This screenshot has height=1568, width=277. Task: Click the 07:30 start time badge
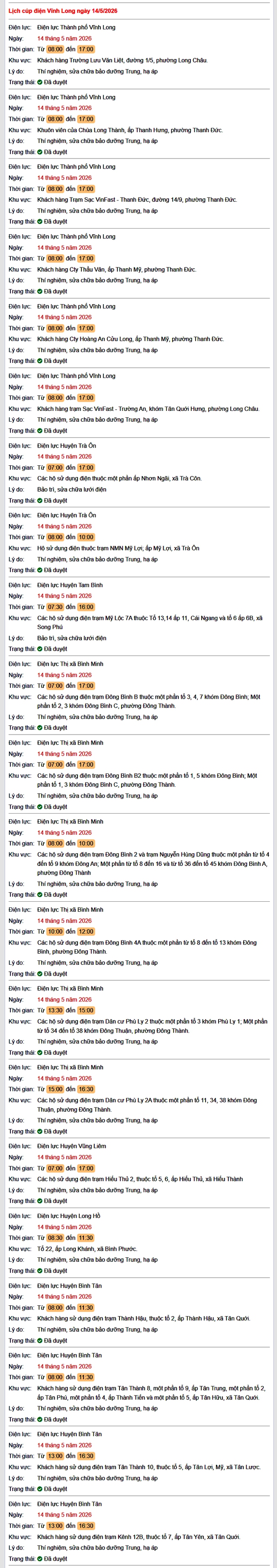(x=55, y=607)
